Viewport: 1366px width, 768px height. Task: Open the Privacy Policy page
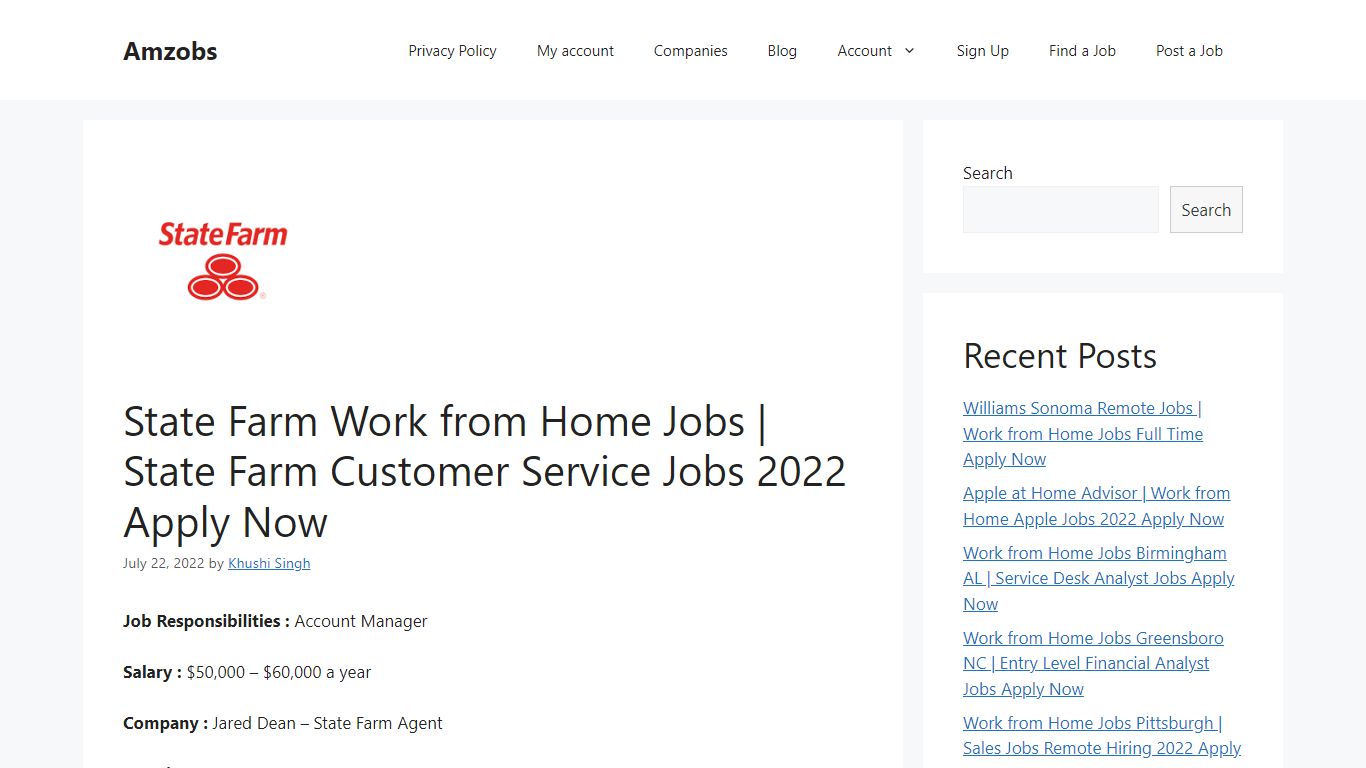click(x=452, y=51)
